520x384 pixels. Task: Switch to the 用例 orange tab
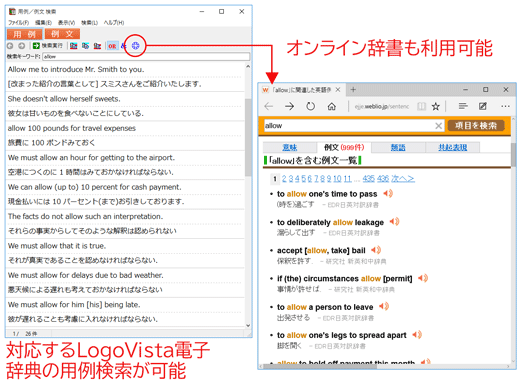click(x=25, y=34)
